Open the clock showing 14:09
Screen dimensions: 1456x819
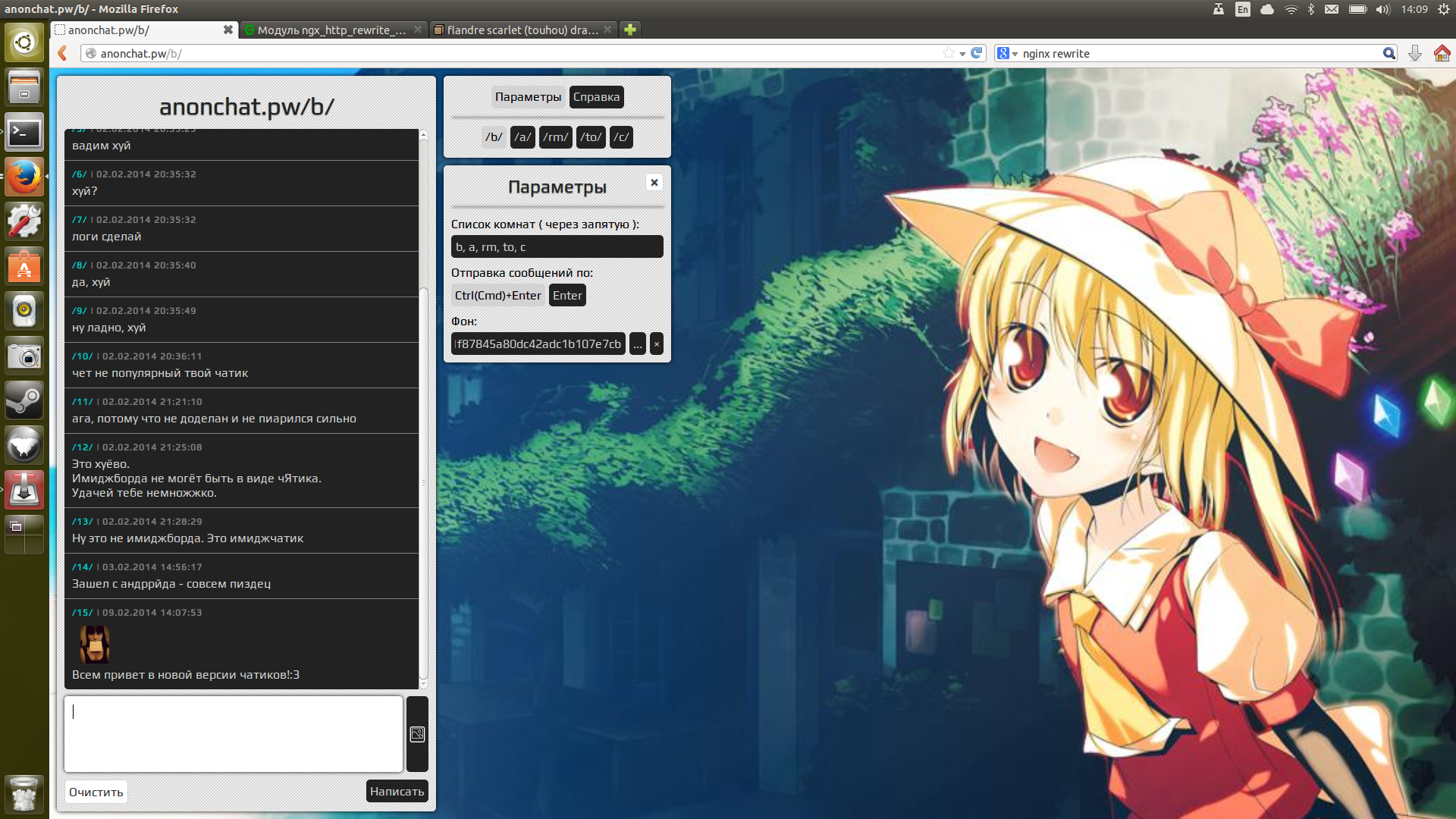point(1414,9)
